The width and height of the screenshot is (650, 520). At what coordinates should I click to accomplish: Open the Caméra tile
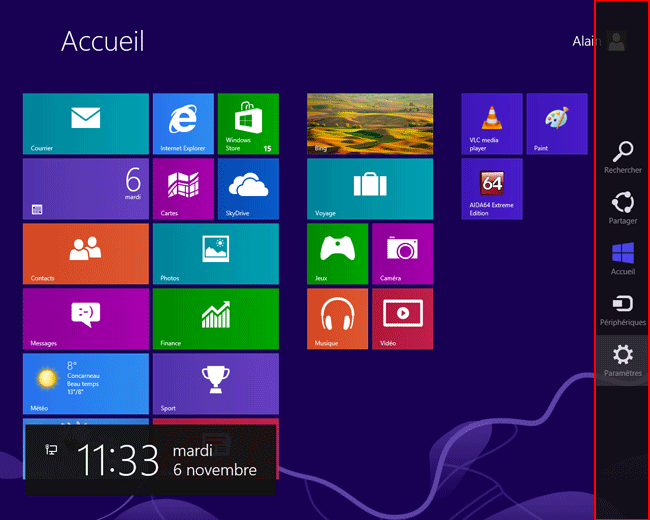pos(403,254)
